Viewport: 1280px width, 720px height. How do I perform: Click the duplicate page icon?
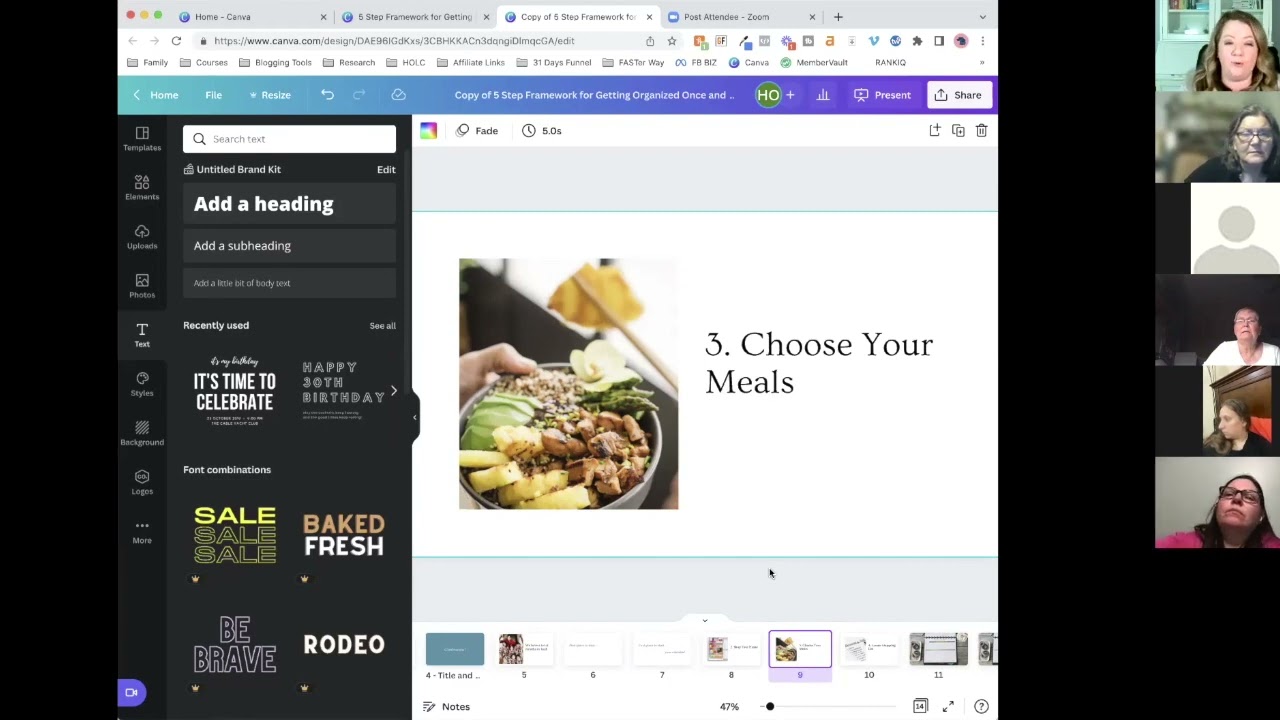click(x=958, y=131)
